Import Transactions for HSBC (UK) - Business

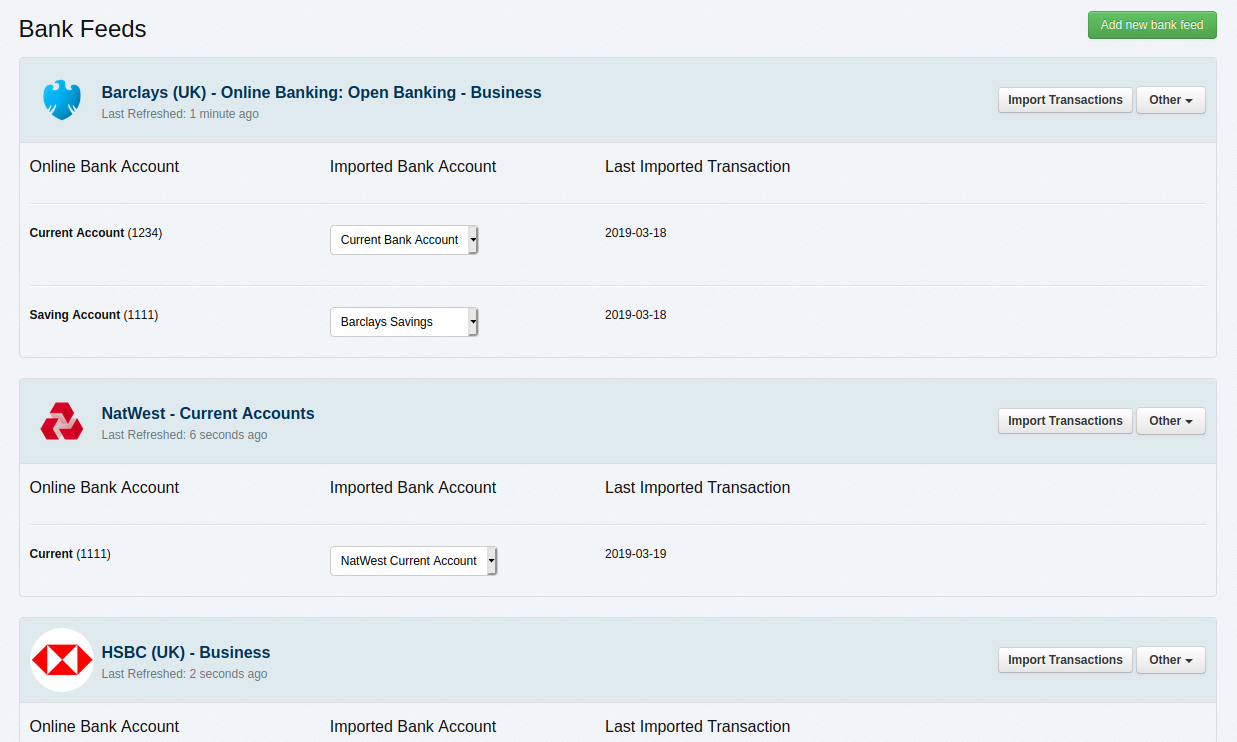tap(1065, 660)
